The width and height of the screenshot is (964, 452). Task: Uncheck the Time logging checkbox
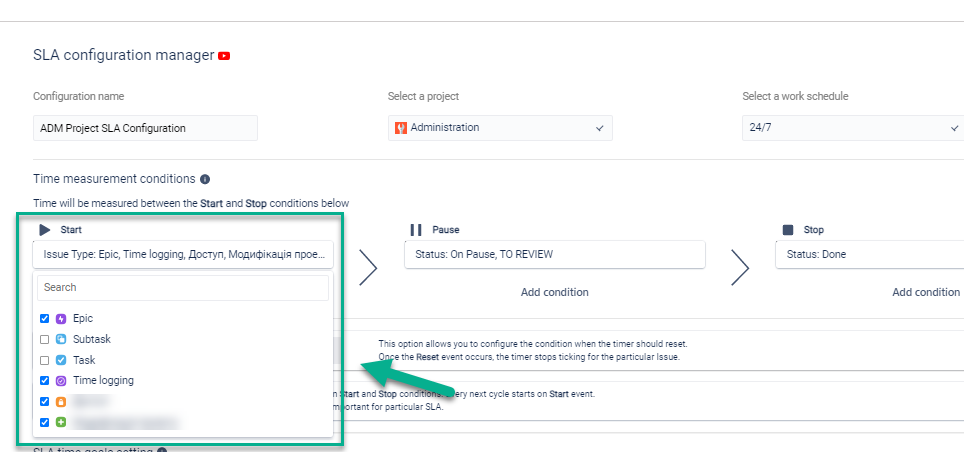pos(44,381)
